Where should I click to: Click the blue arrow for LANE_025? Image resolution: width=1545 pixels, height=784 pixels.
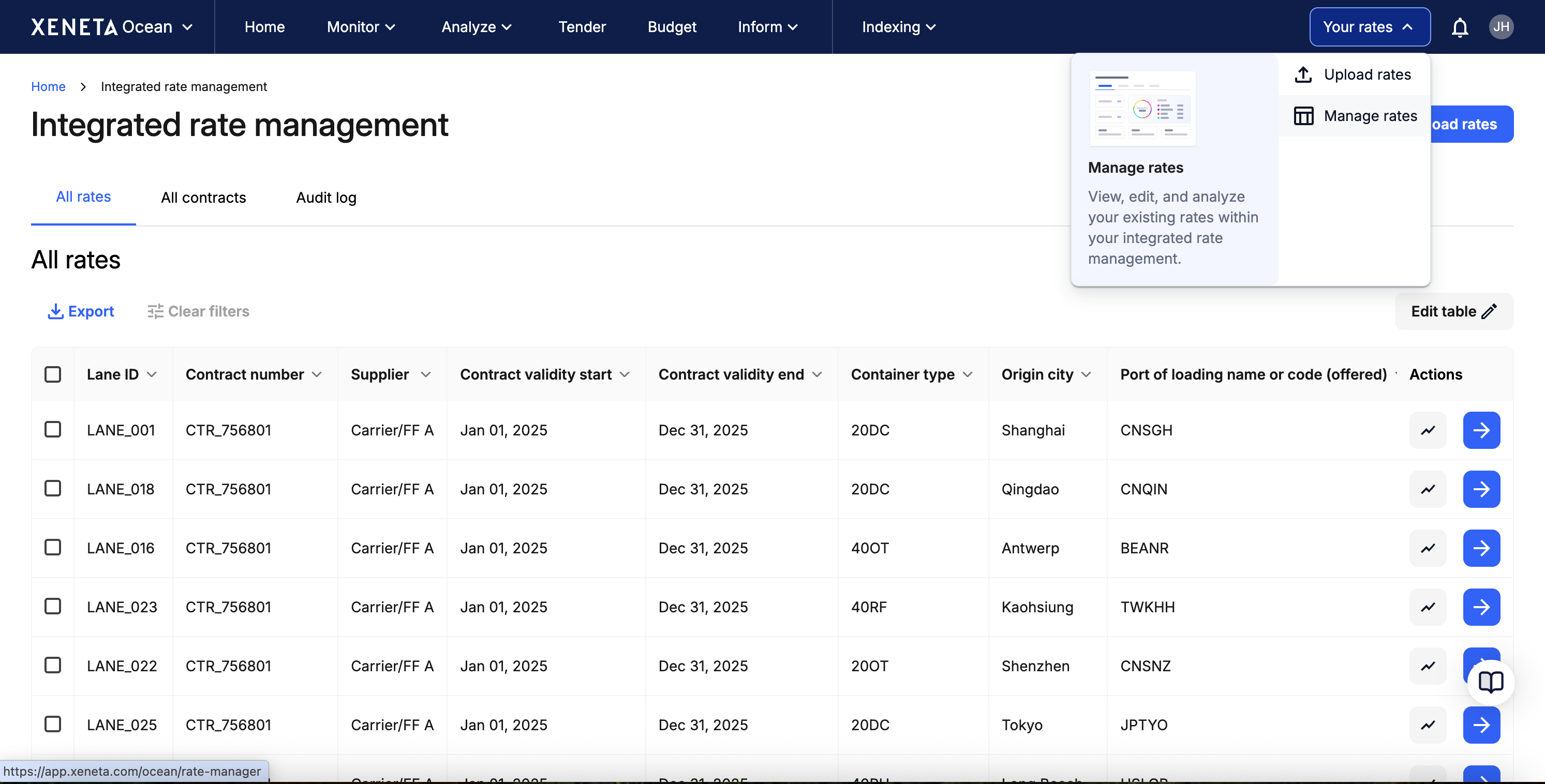(1481, 725)
